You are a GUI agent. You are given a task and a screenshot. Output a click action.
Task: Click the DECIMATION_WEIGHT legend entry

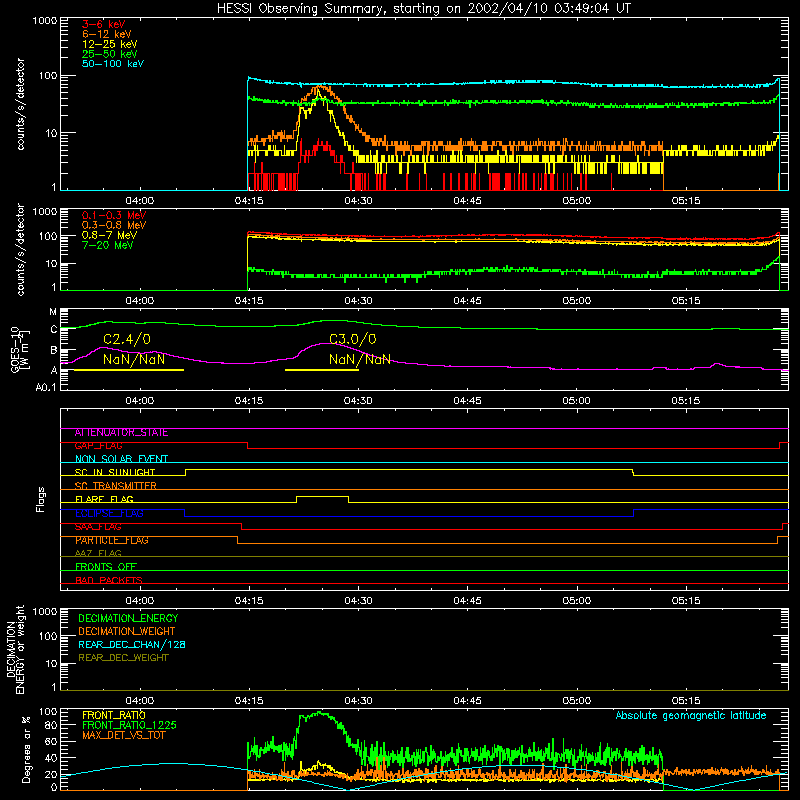point(127,631)
